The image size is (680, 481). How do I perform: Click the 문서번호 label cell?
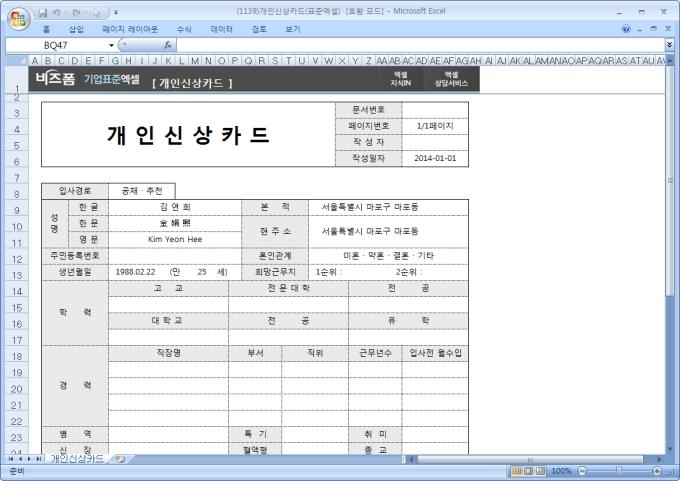(369, 110)
